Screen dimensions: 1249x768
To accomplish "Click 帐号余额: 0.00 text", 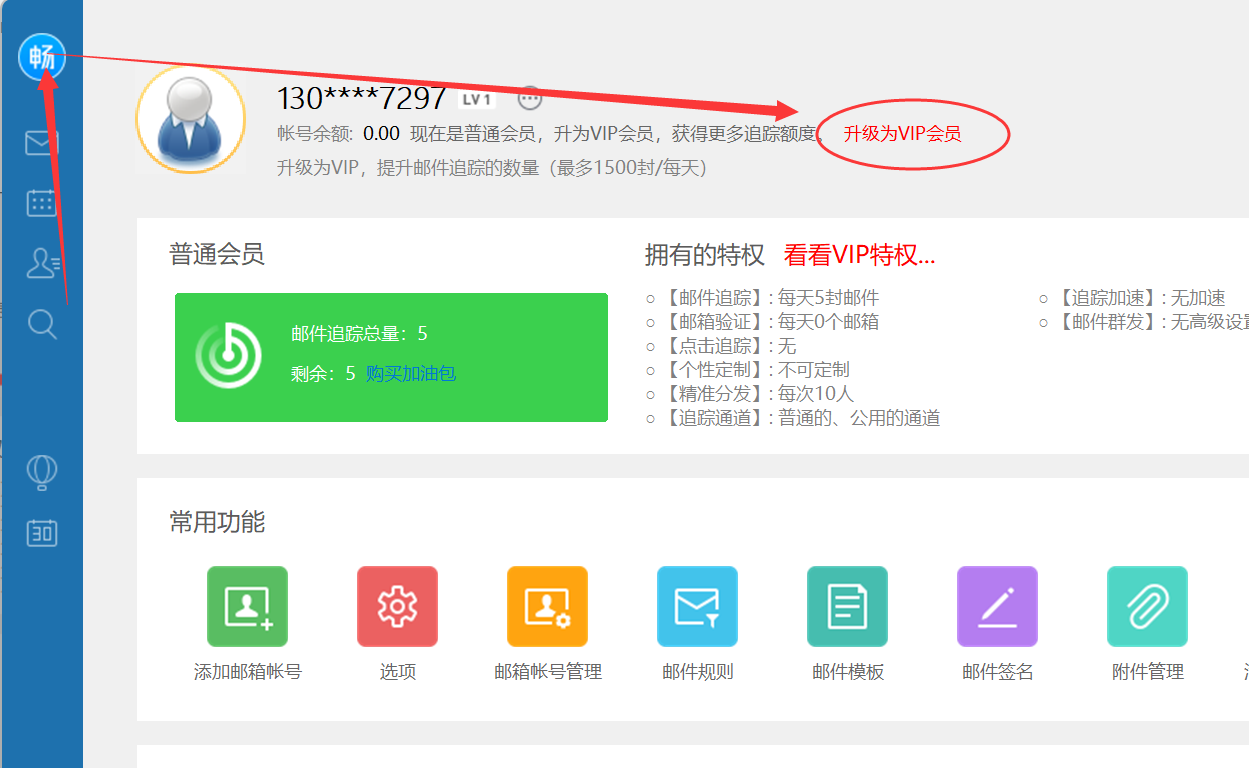I will click(338, 134).
